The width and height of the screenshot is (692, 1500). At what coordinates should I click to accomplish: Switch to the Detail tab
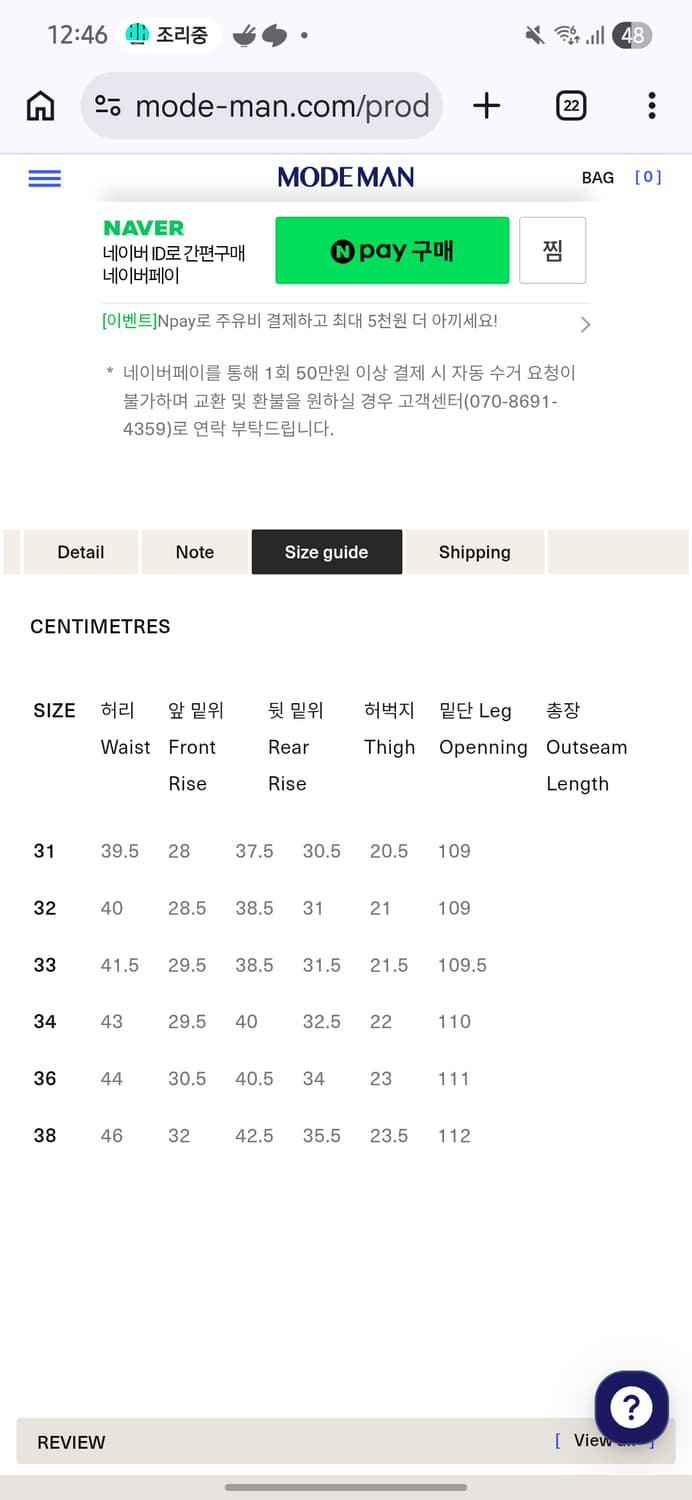80,552
